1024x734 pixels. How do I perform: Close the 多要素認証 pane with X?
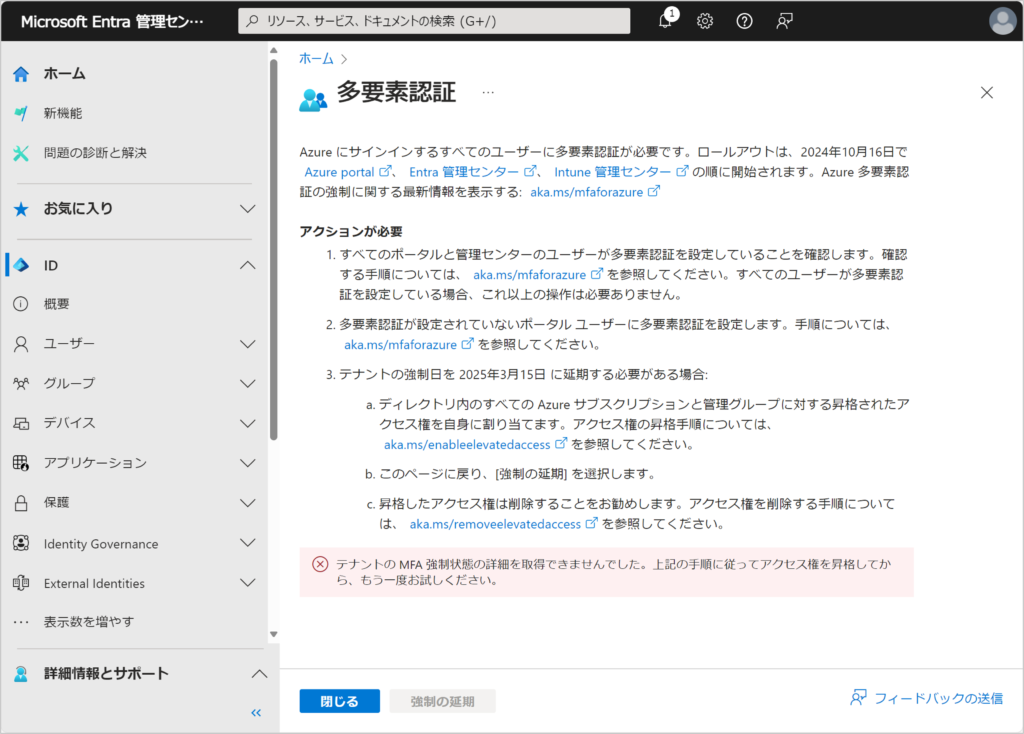pyautogui.click(x=987, y=93)
